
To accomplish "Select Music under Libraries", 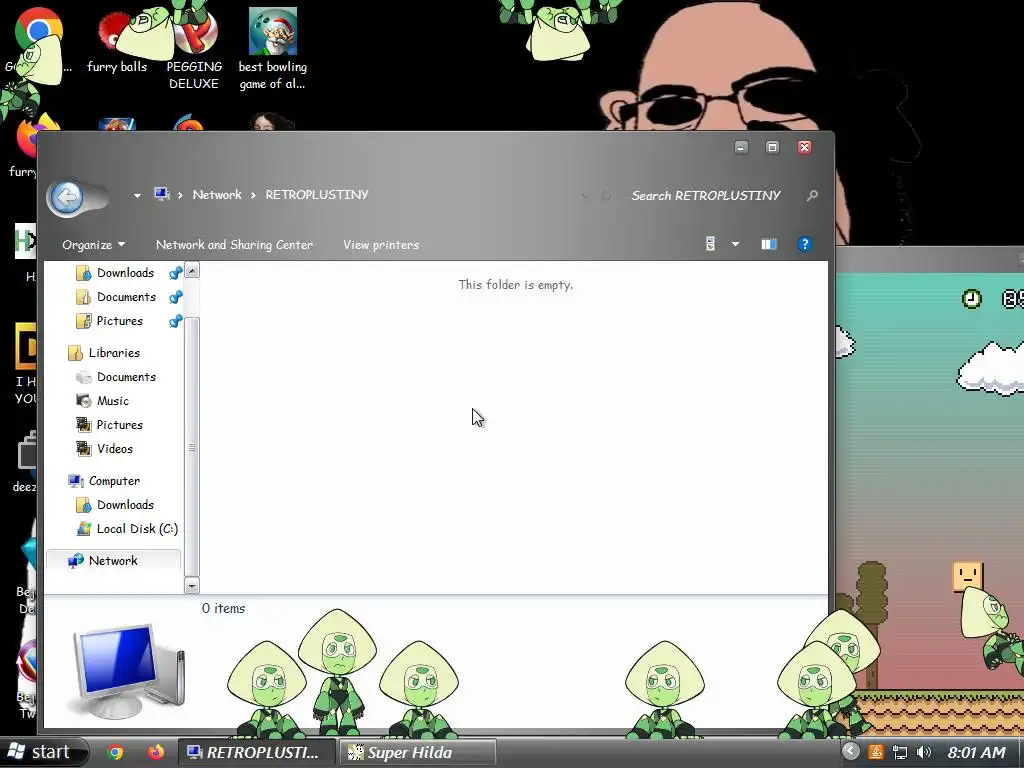I will (113, 401).
